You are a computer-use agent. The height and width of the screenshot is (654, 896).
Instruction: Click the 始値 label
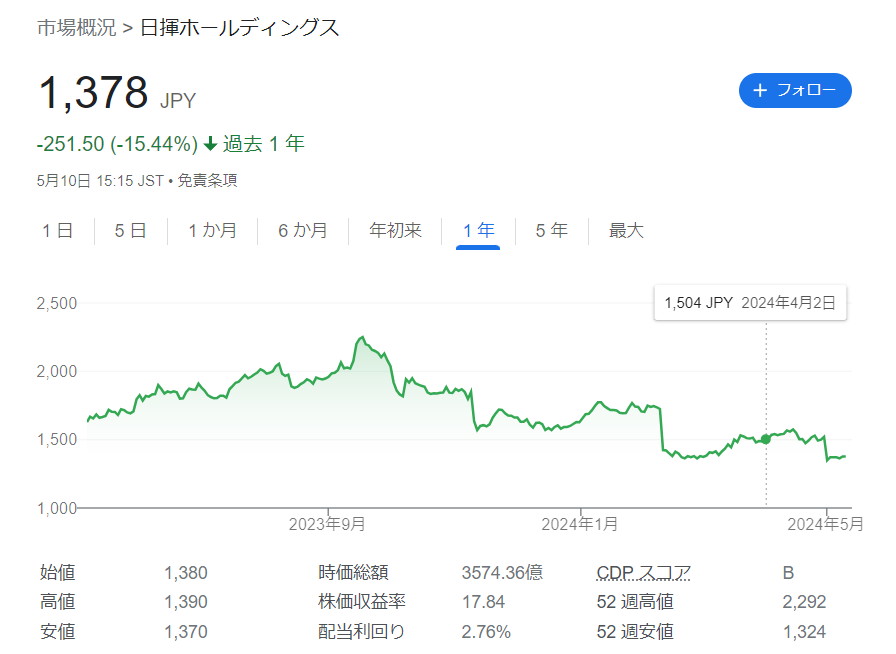click(58, 572)
